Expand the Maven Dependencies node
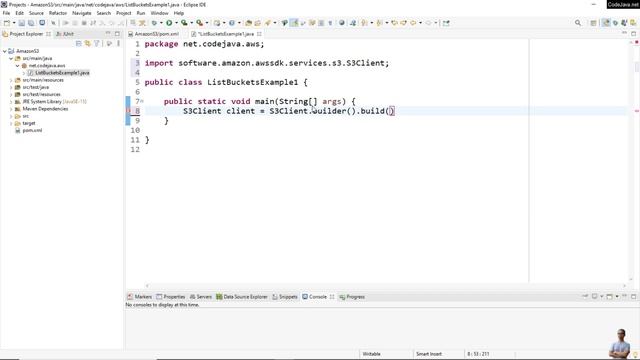Screen dimensions: 640x360 coord(11,109)
